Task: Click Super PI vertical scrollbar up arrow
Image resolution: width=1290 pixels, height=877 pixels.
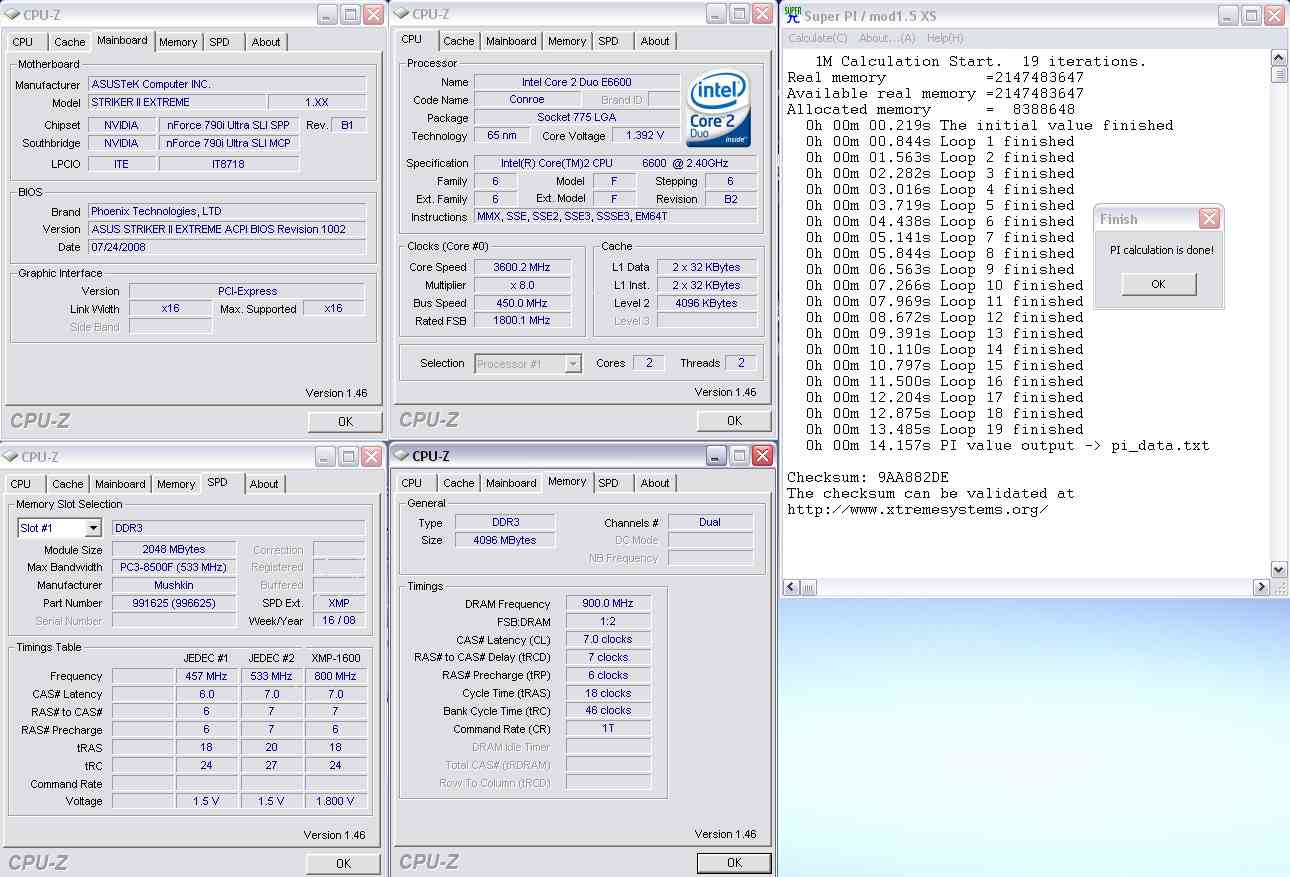Action: coord(1279,60)
